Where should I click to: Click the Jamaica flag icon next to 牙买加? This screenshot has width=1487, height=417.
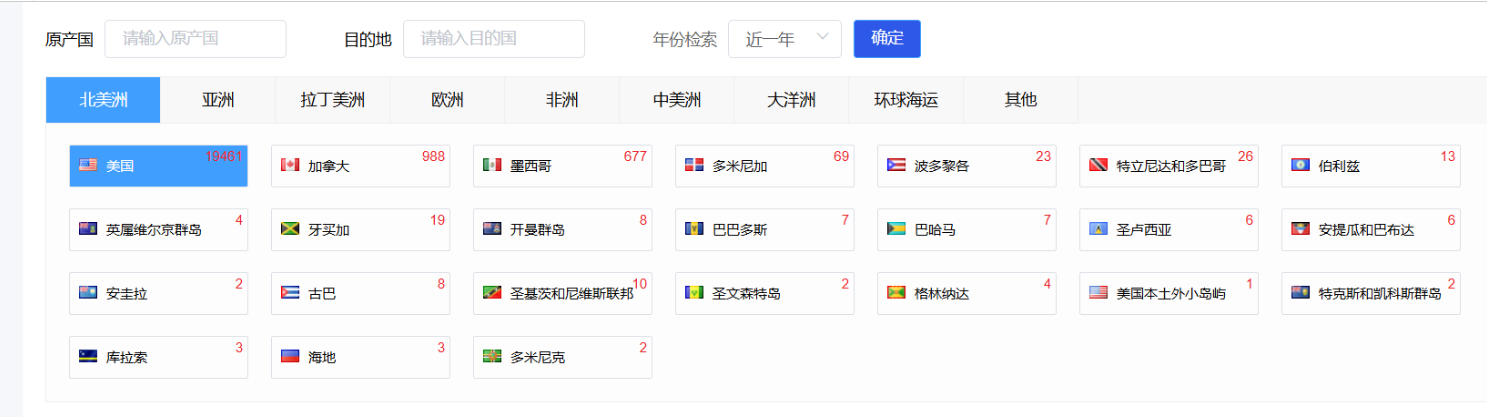[x=290, y=230]
